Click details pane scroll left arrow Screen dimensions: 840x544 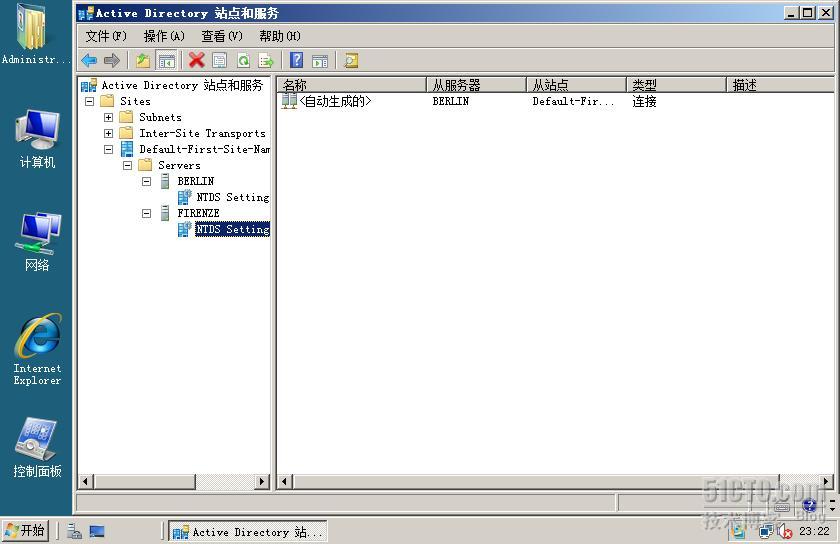tap(284, 481)
